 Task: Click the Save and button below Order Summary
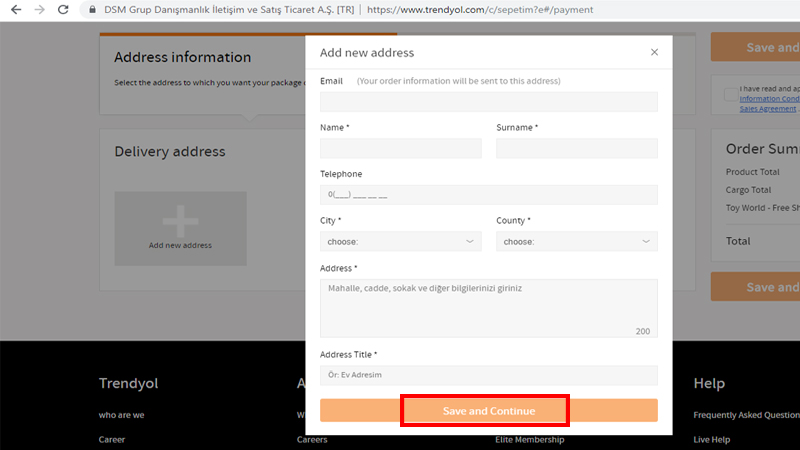coord(756,287)
